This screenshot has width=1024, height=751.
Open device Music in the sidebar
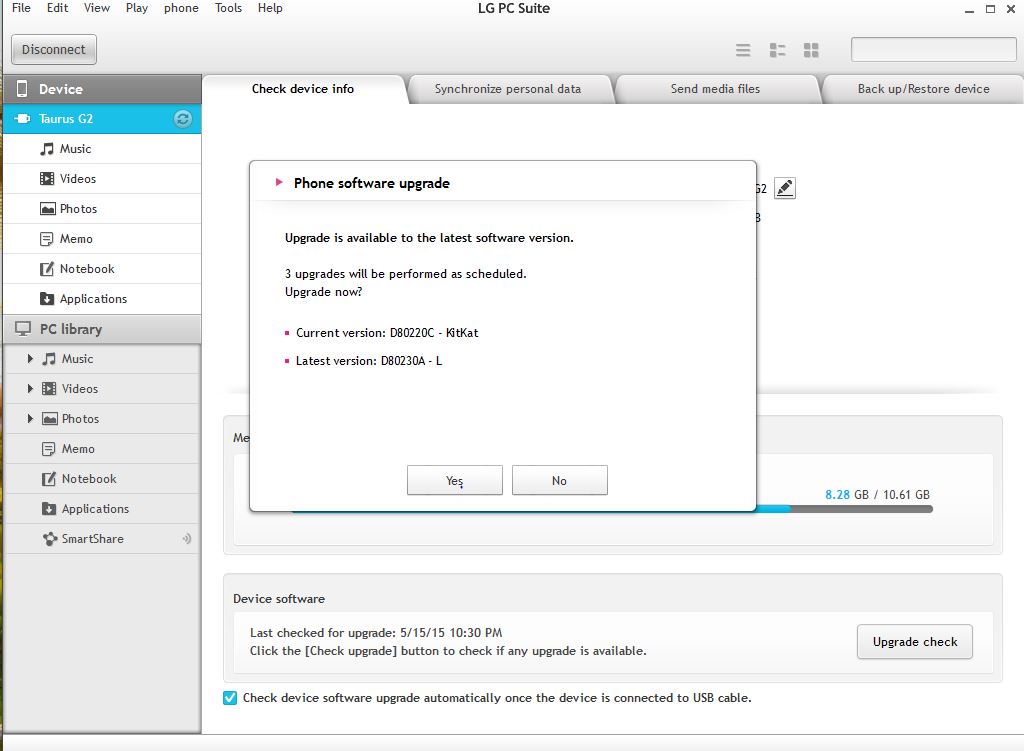click(103, 149)
